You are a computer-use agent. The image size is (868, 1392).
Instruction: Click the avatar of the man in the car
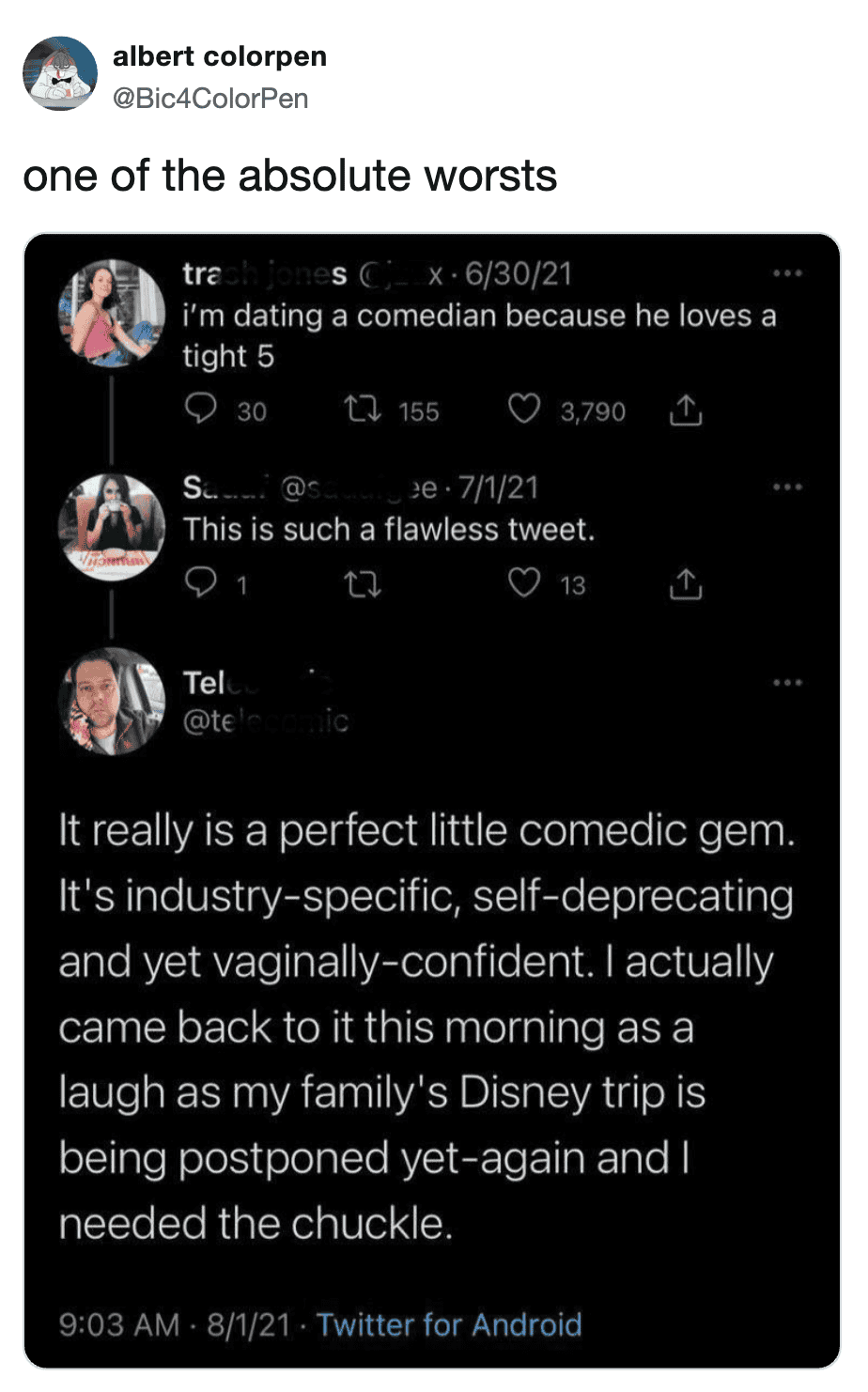pos(112,701)
